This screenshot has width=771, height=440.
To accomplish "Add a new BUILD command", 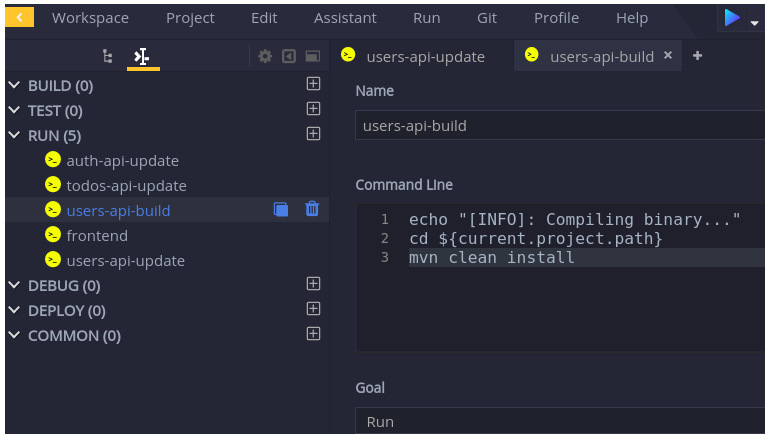I will pyautogui.click(x=313, y=85).
